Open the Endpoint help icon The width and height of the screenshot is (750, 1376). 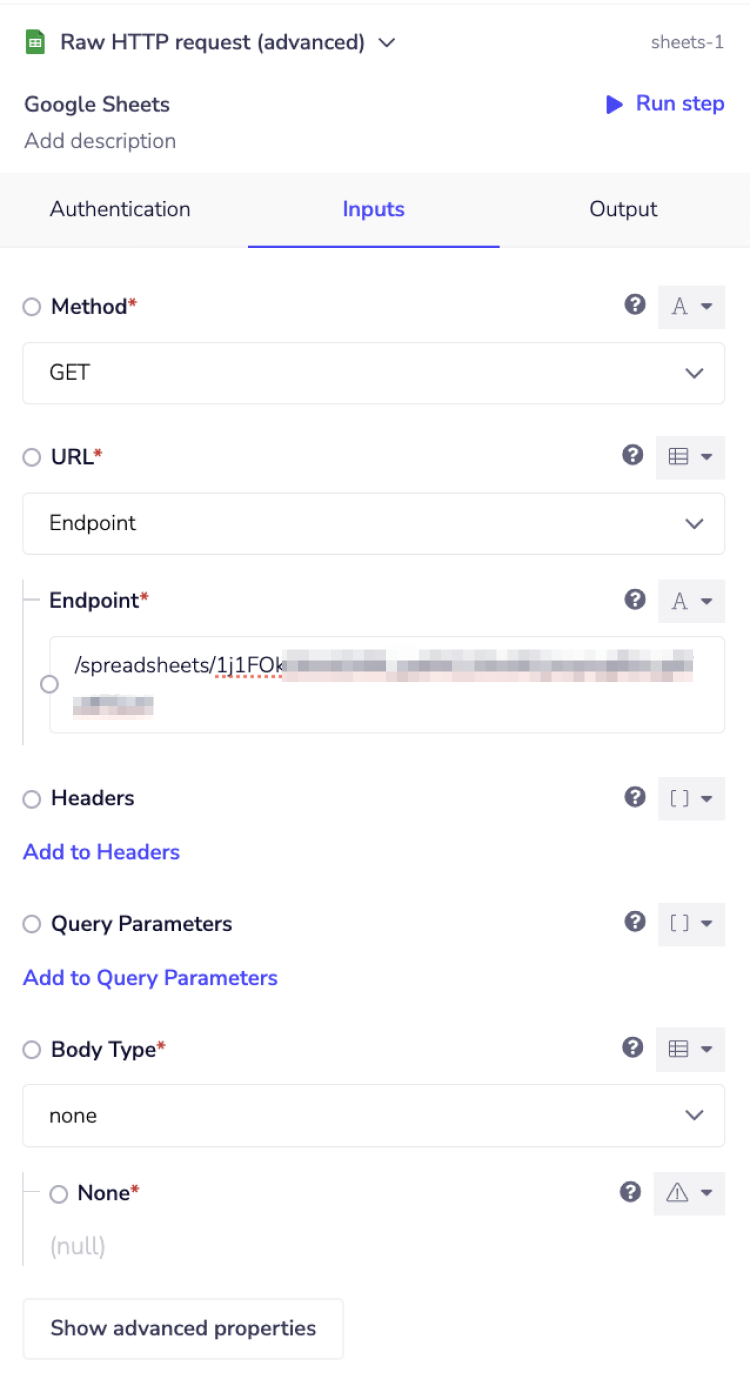pos(635,599)
